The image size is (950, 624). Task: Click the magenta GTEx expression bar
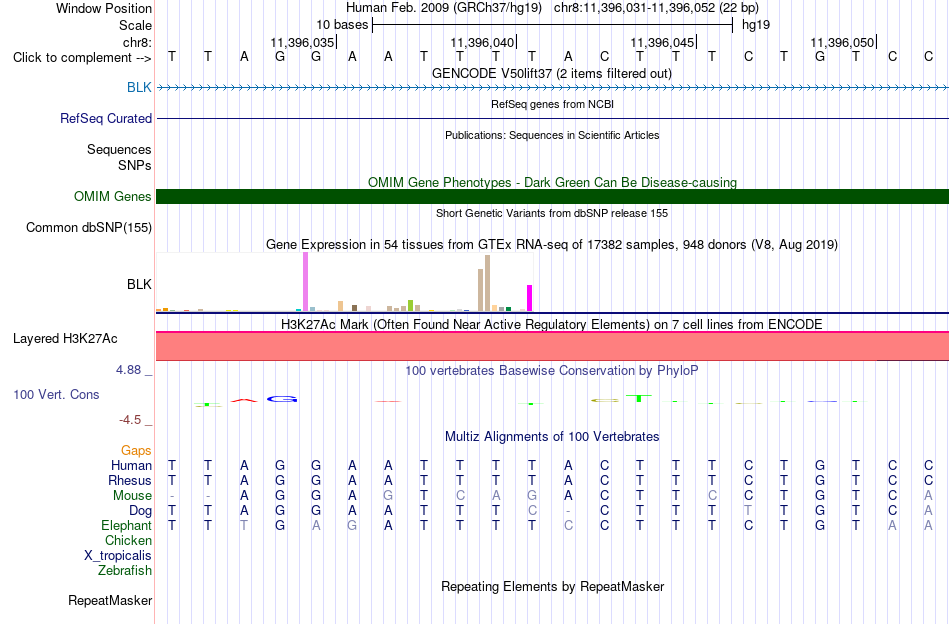tap(530, 298)
